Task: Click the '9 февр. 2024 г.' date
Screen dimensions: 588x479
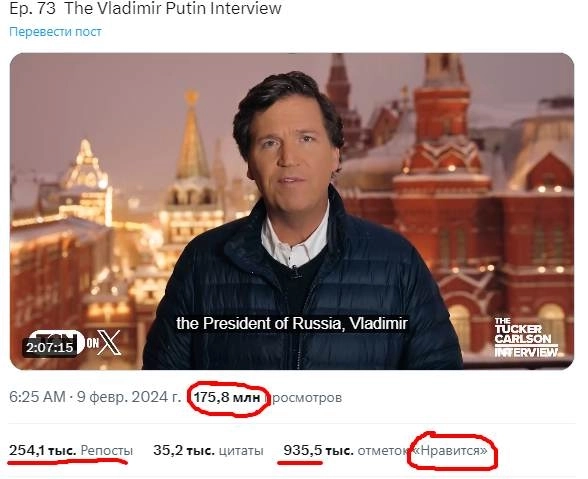Action: pos(129,397)
